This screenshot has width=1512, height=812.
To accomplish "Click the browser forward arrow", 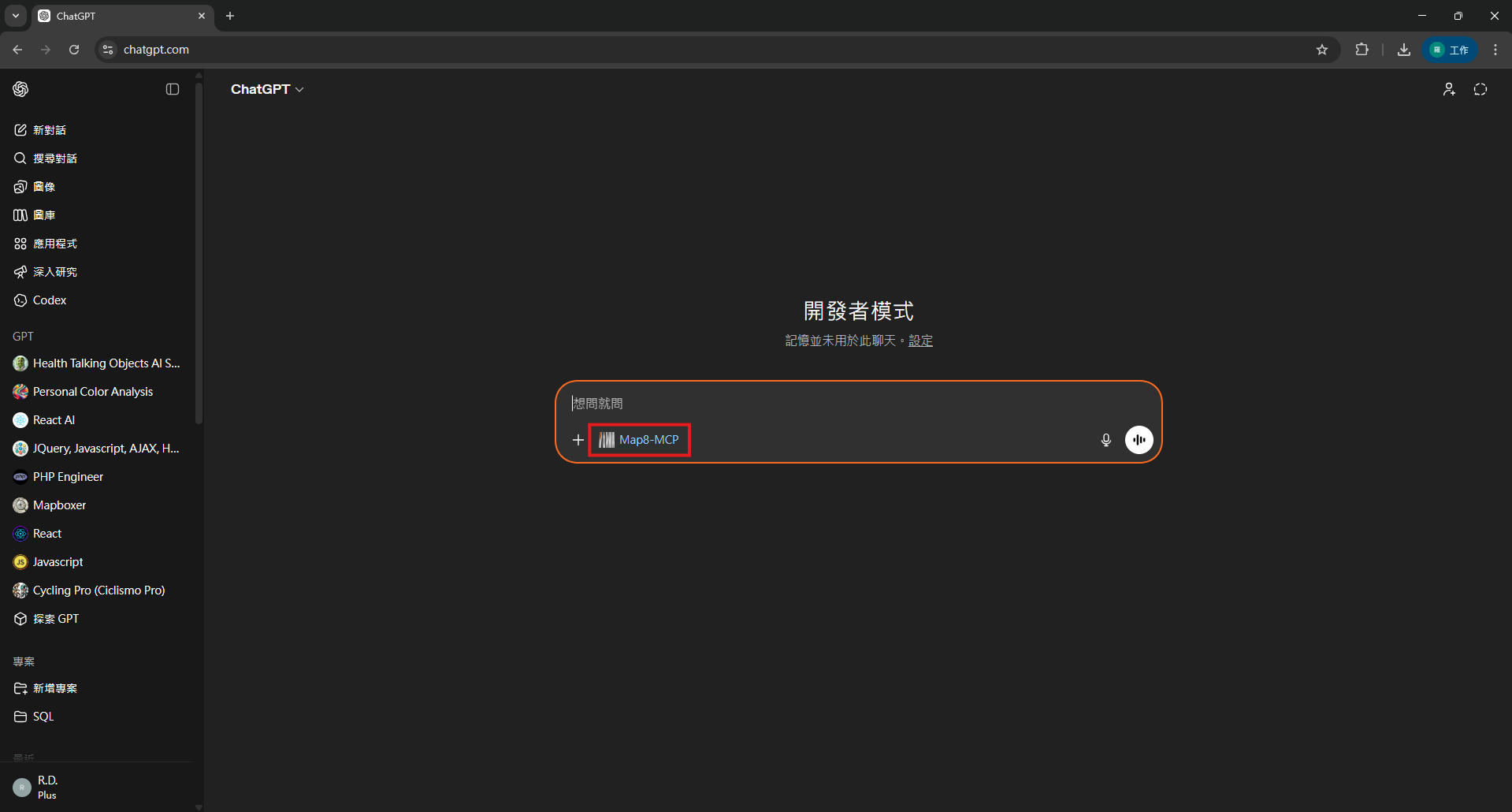I will click(46, 50).
